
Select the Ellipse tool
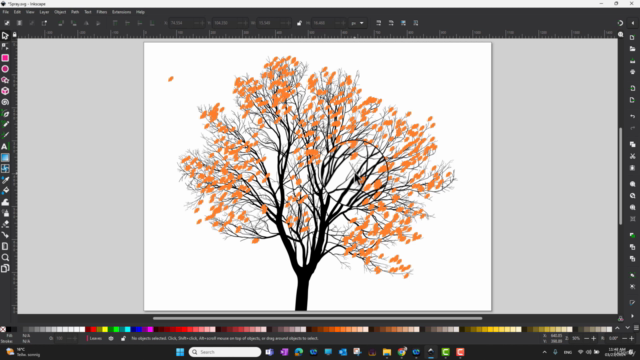pos(5,69)
